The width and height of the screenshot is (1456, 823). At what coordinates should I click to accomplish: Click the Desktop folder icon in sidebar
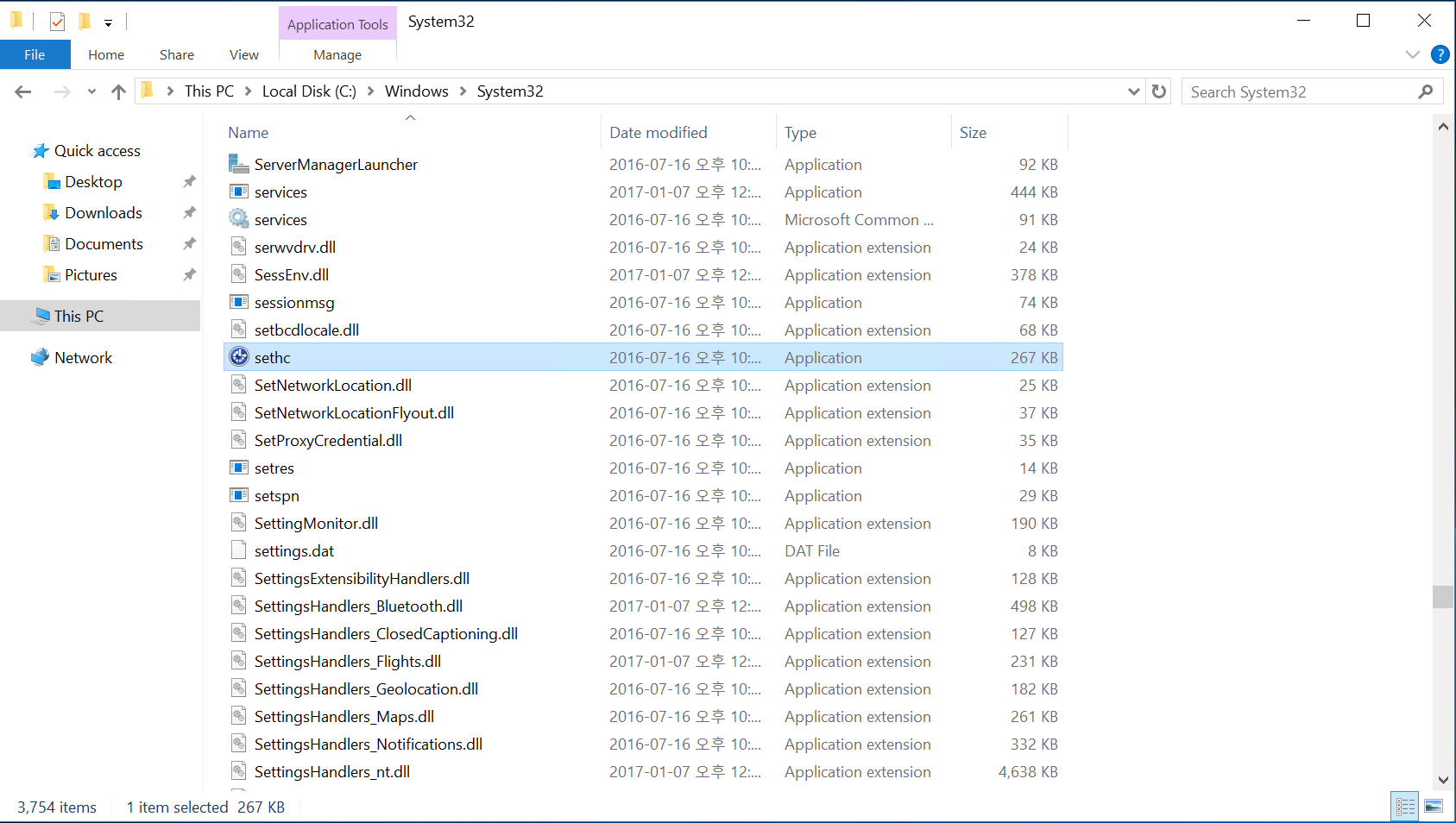click(53, 181)
